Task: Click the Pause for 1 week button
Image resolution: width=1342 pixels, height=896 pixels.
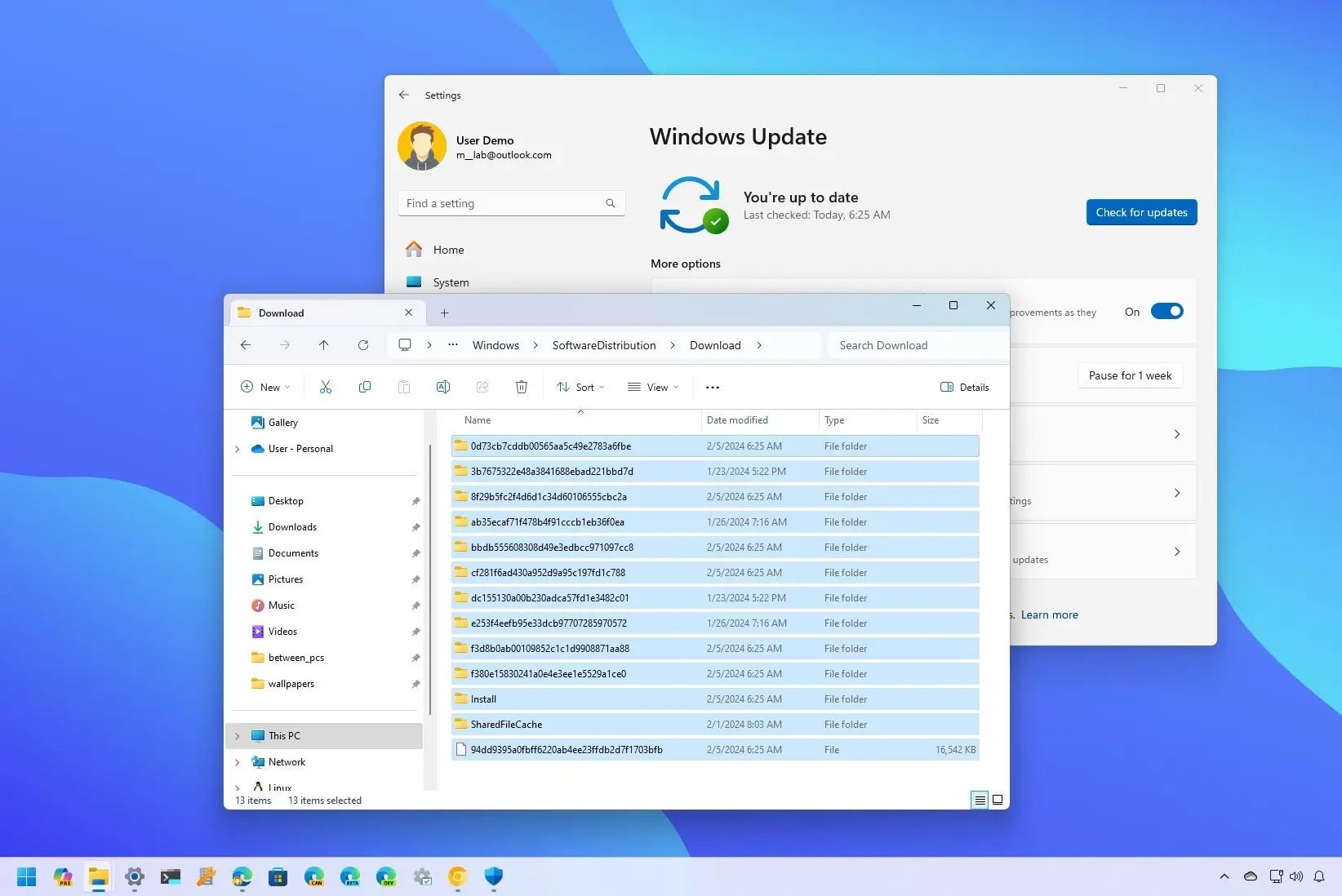Action: pos(1130,375)
